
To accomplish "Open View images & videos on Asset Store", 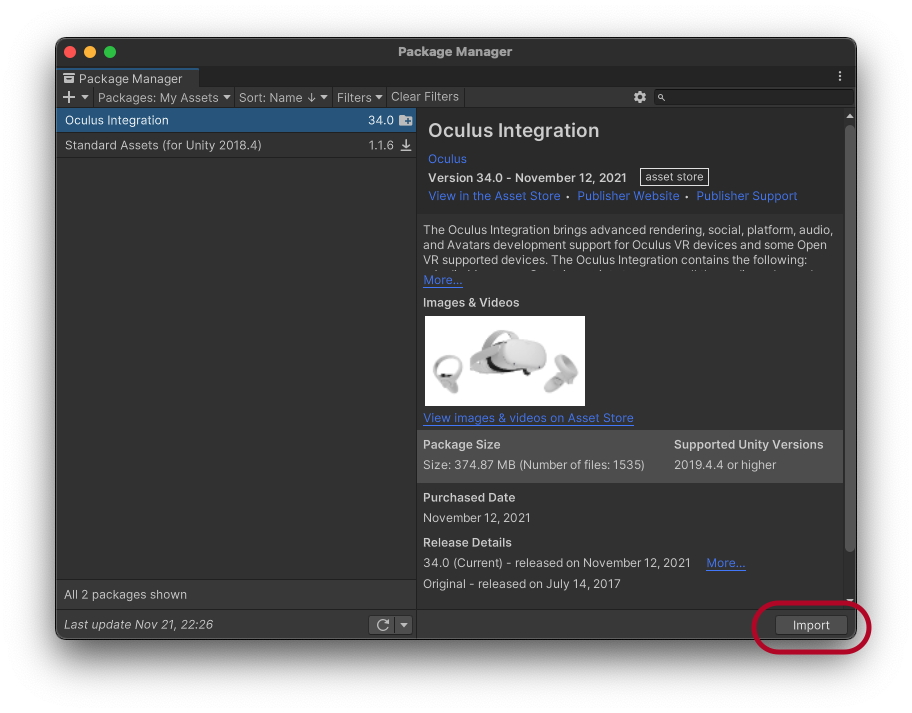I will [528, 418].
